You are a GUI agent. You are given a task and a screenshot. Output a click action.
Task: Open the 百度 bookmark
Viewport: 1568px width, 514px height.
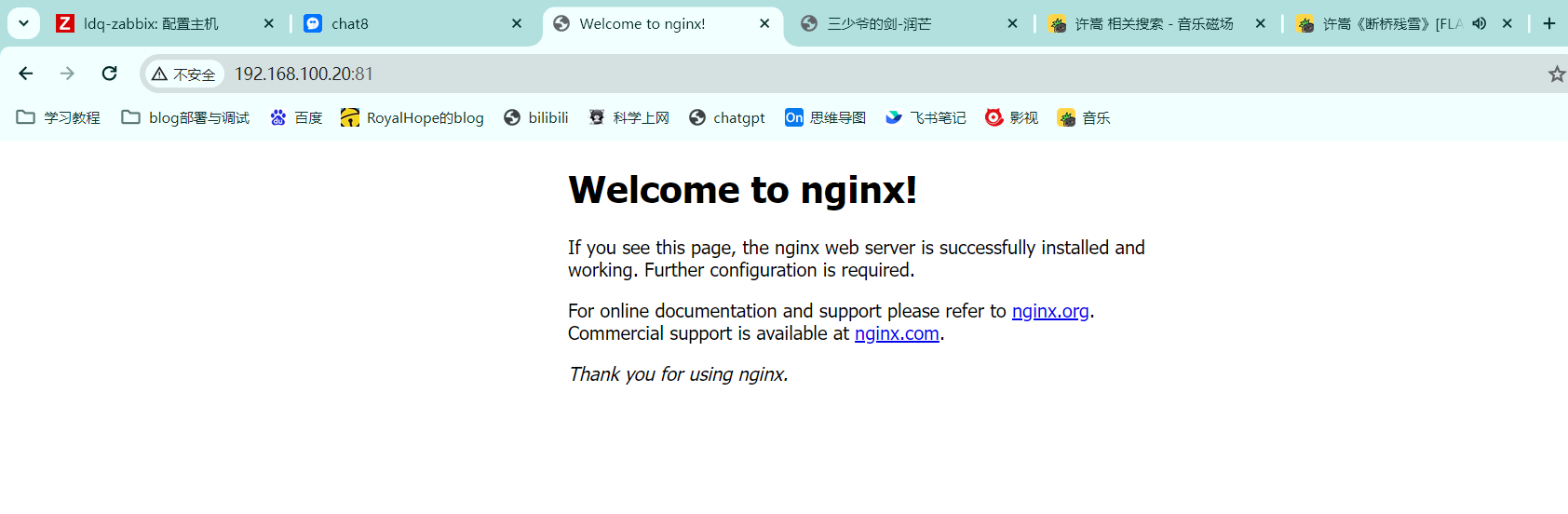point(296,117)
